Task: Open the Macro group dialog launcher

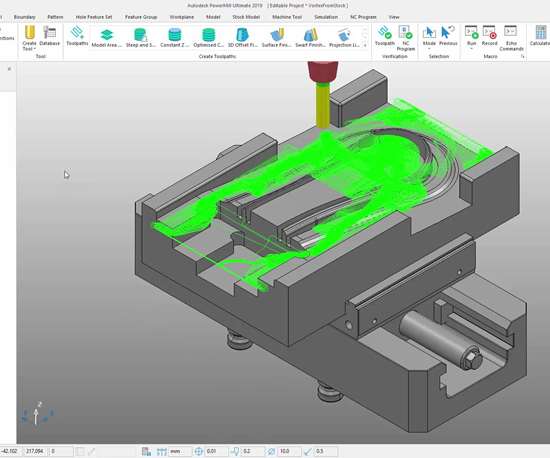Action: (x=523, y=56)
